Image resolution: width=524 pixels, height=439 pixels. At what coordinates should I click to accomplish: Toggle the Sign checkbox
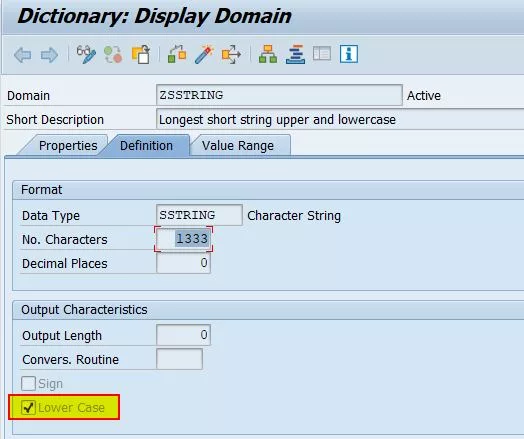(x=28, y=383)
